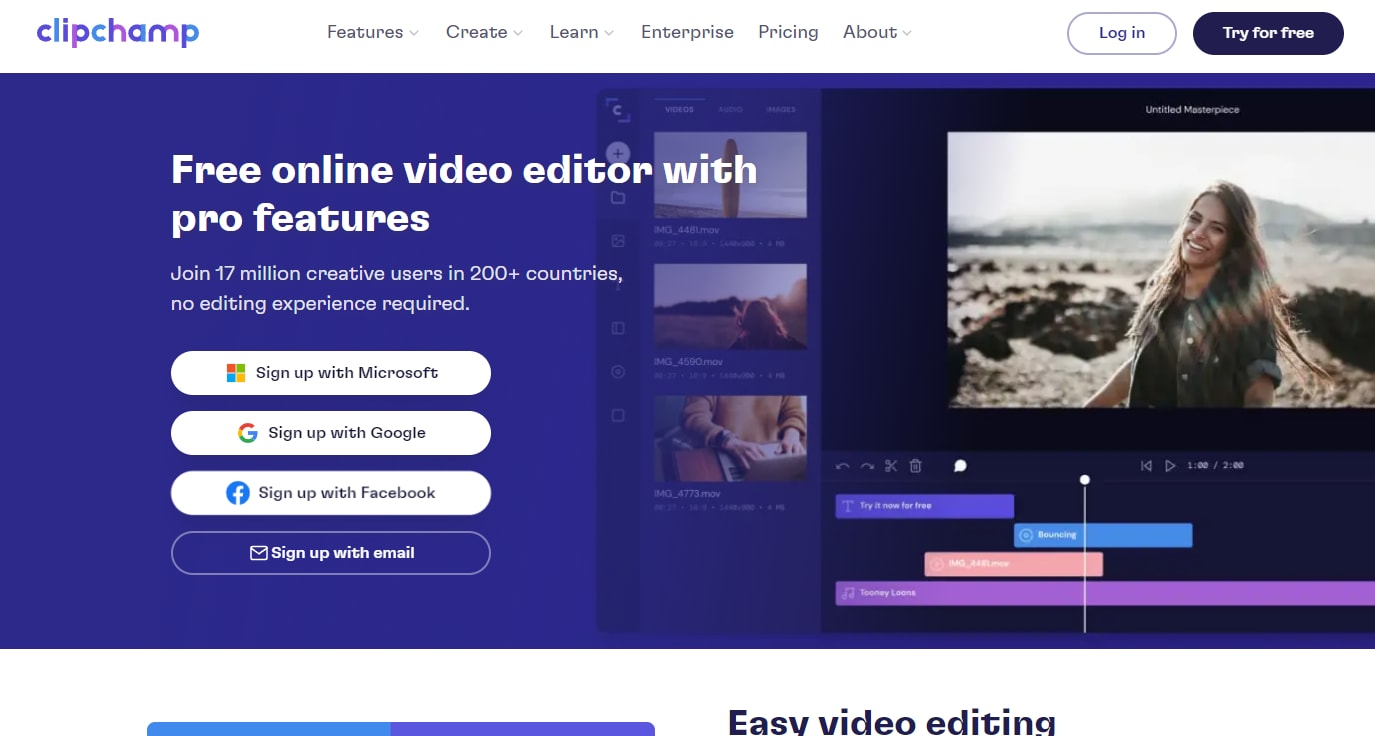The image size is (1375, 736).
Task: Click the Log in button
Action: (1122, 33)
